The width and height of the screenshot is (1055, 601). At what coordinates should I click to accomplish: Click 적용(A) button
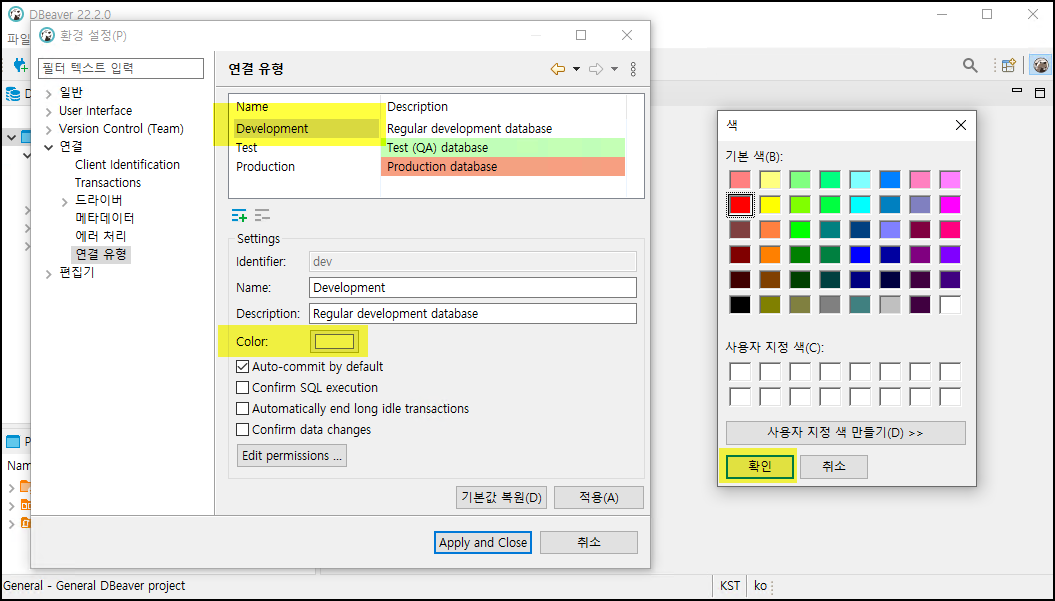pyautogui.click(x=599, y=497)
